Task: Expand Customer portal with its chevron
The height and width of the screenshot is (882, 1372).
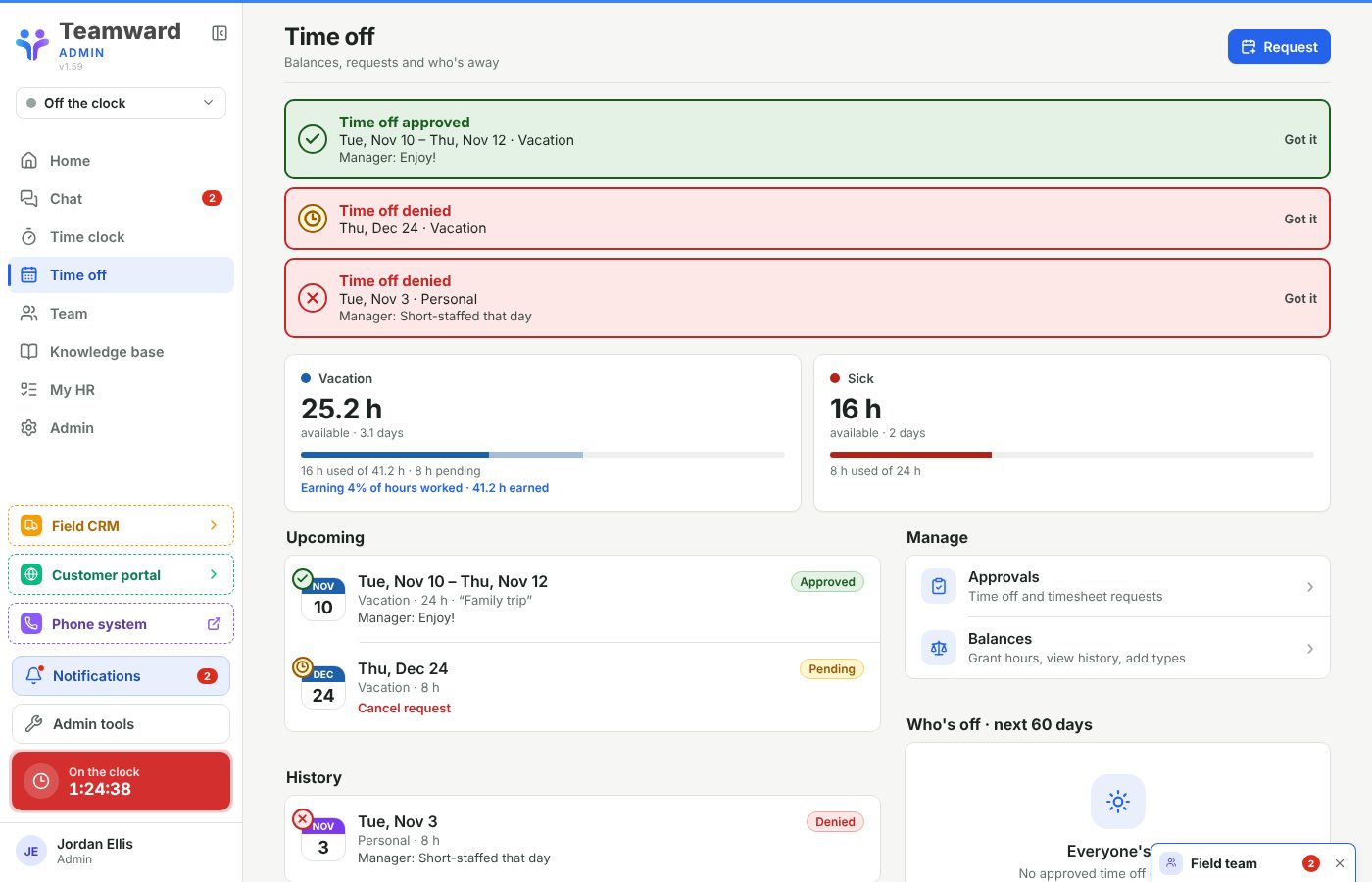Action: pos(214,575)
